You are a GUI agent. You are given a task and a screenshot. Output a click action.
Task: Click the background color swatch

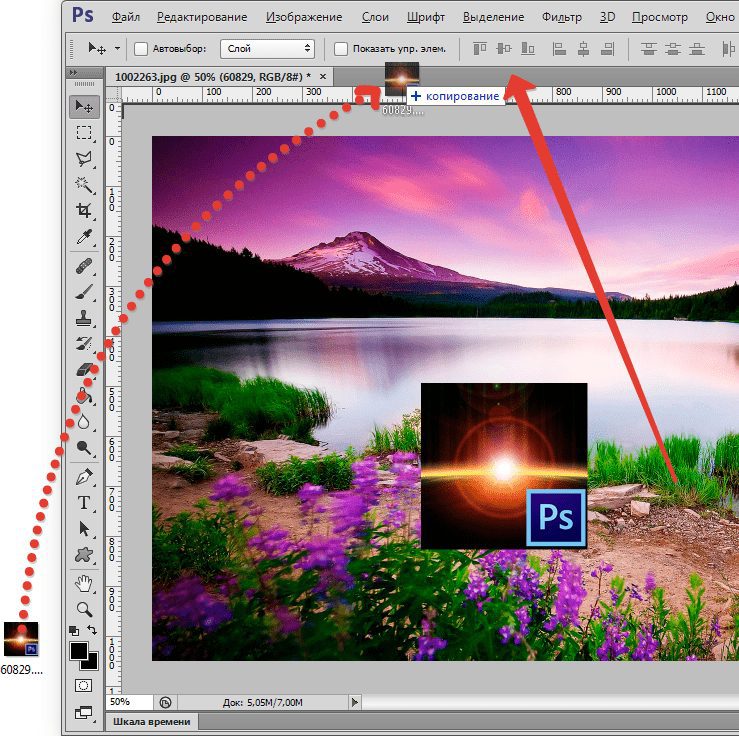pyautogui.click(x=91, y=663)
